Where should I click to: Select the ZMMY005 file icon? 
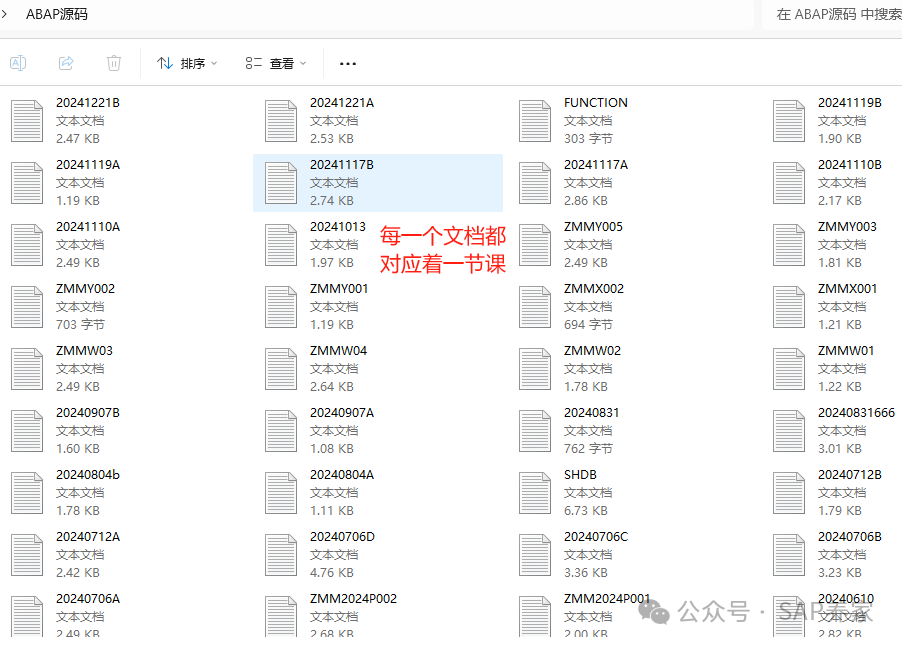click(535, 245)
